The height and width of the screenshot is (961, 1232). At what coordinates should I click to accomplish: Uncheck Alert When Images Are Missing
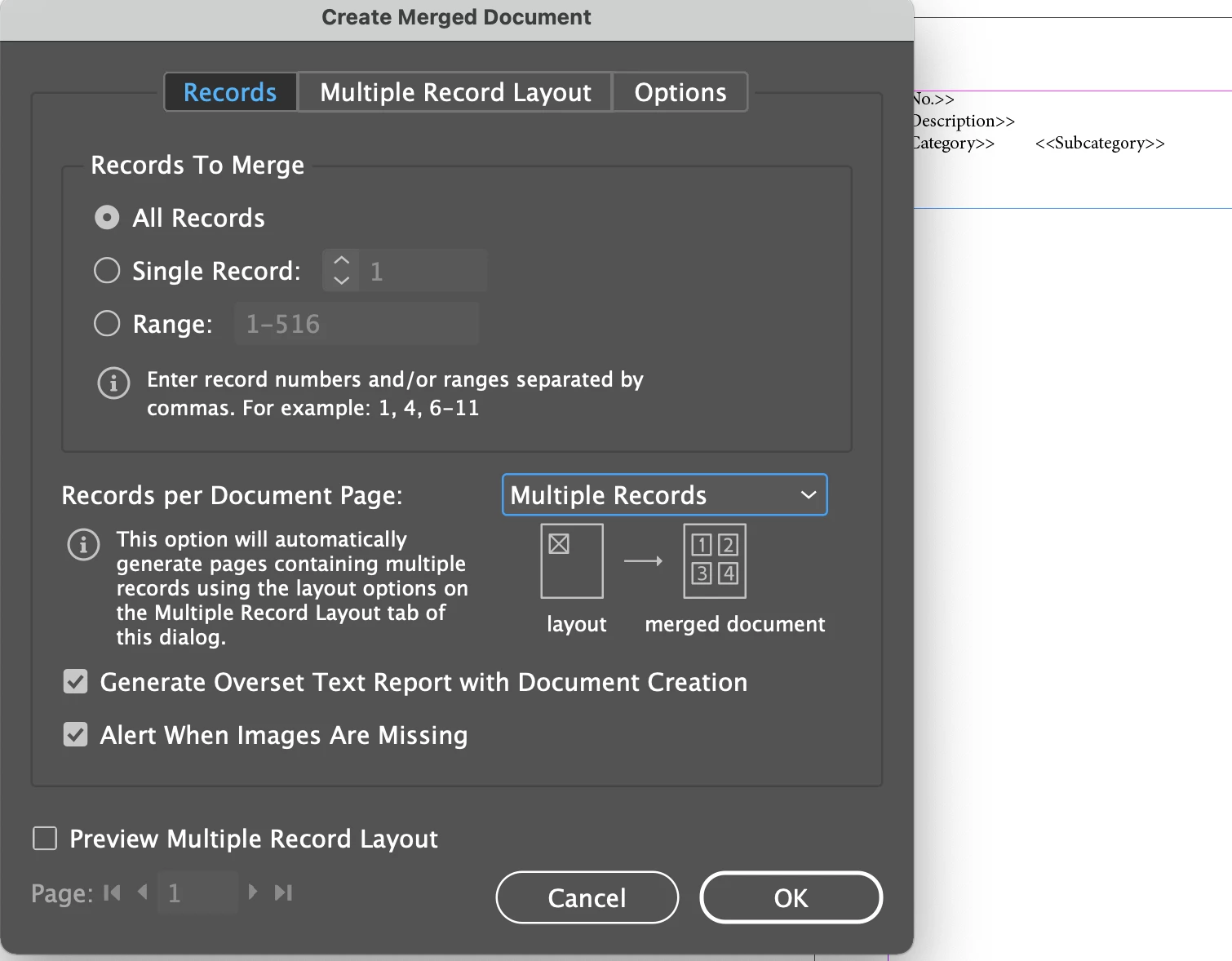[x=76, y=734]
